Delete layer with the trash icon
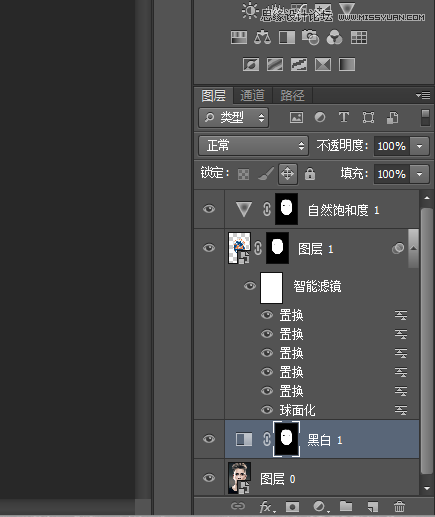Viewport: 435px width, 517px height. coord(399,507)
